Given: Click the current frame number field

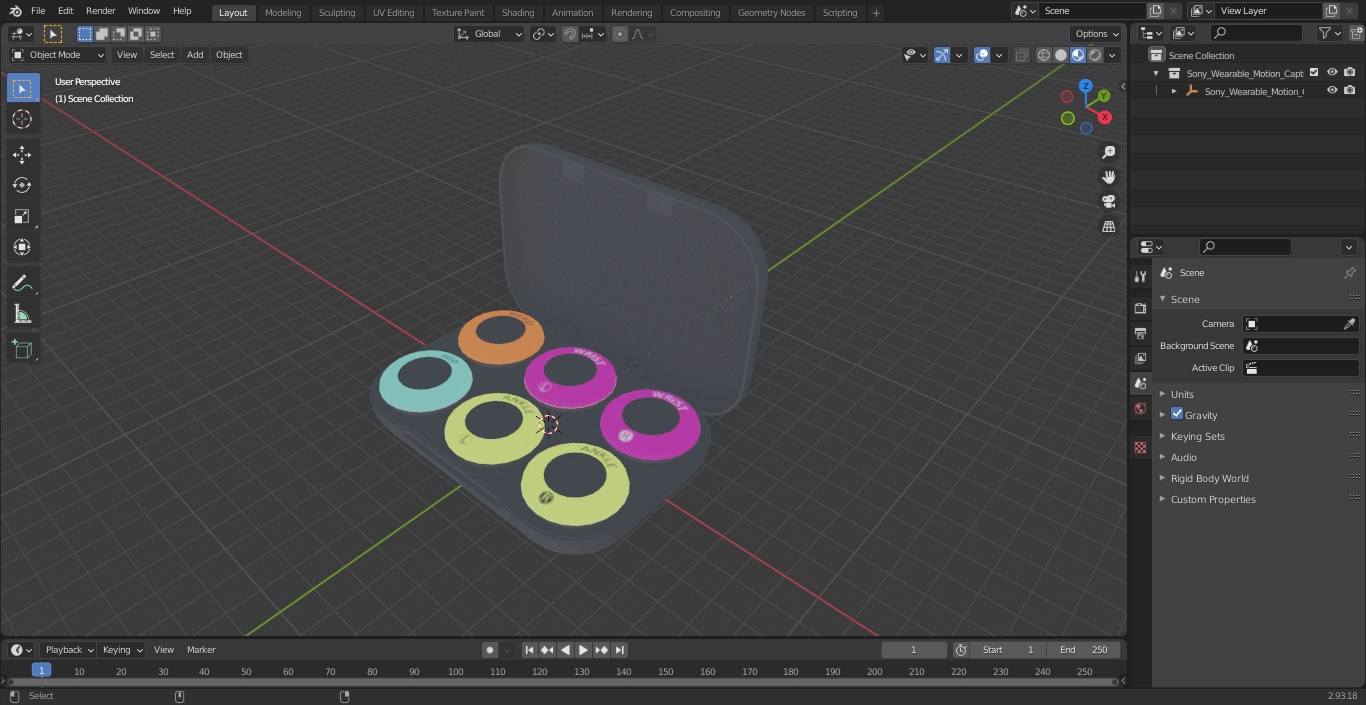Looking at the screenshot, I should [x=913, y=650].
